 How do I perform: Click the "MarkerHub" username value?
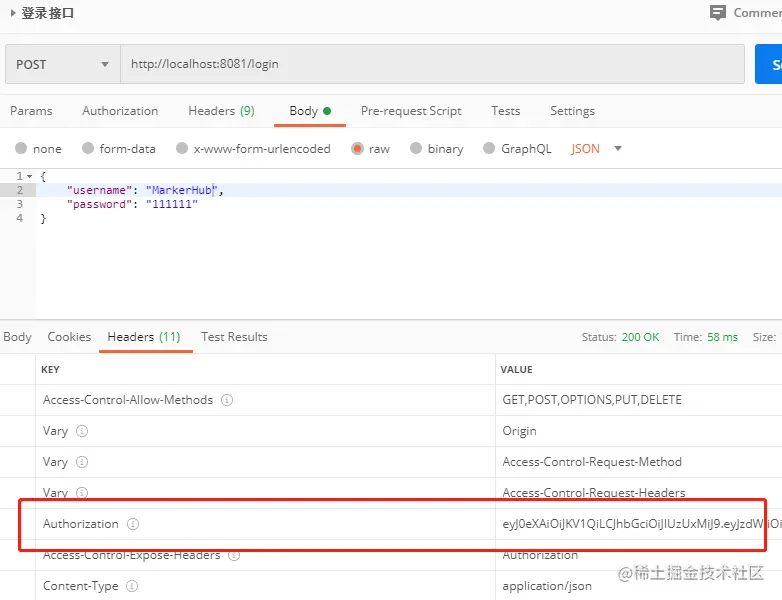(182, 190)
